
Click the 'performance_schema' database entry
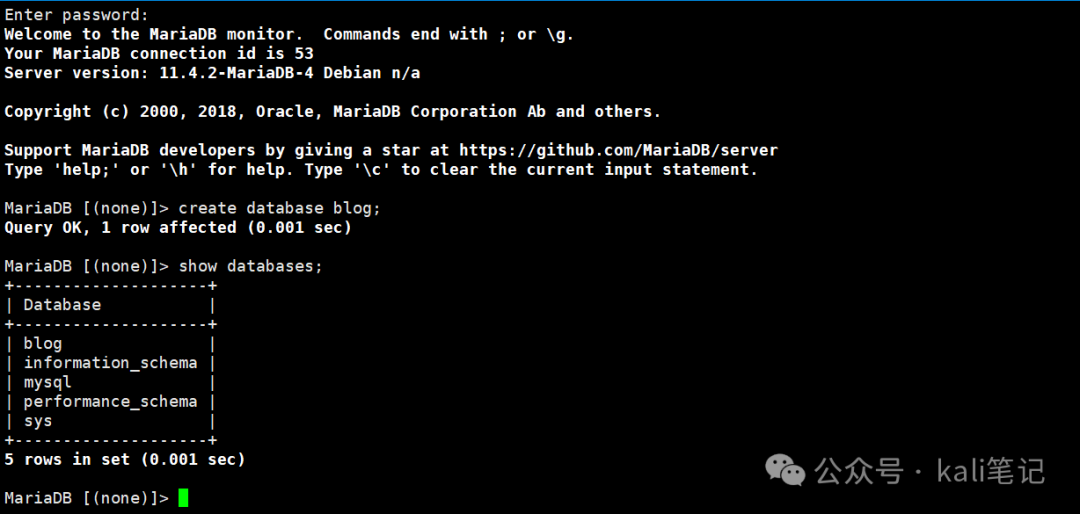pyautogui.click(x=110, y=401)
